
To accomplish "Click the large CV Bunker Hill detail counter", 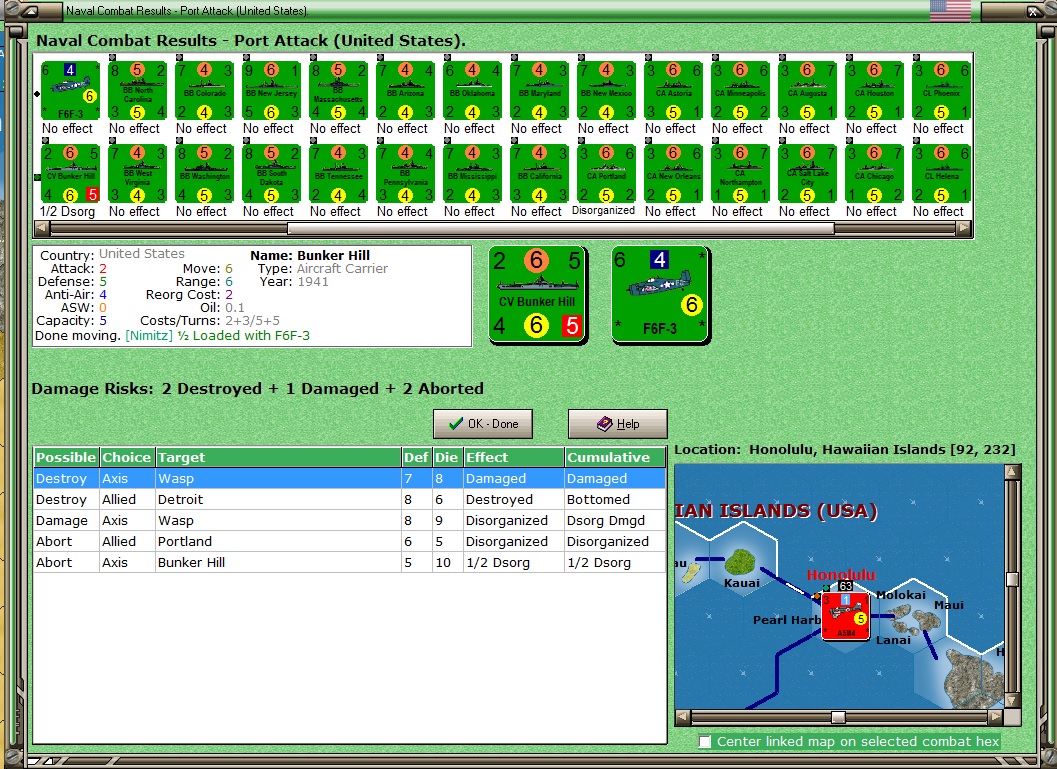I will point(537,295).
